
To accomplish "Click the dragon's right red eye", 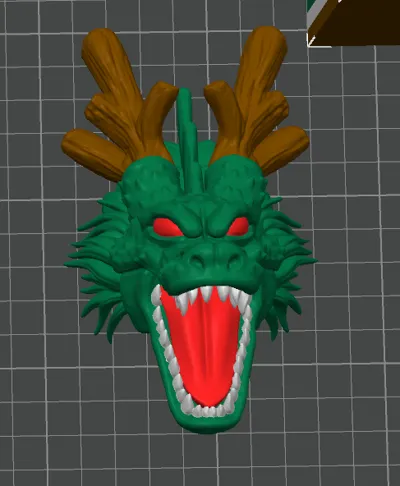I will point(239,226).
